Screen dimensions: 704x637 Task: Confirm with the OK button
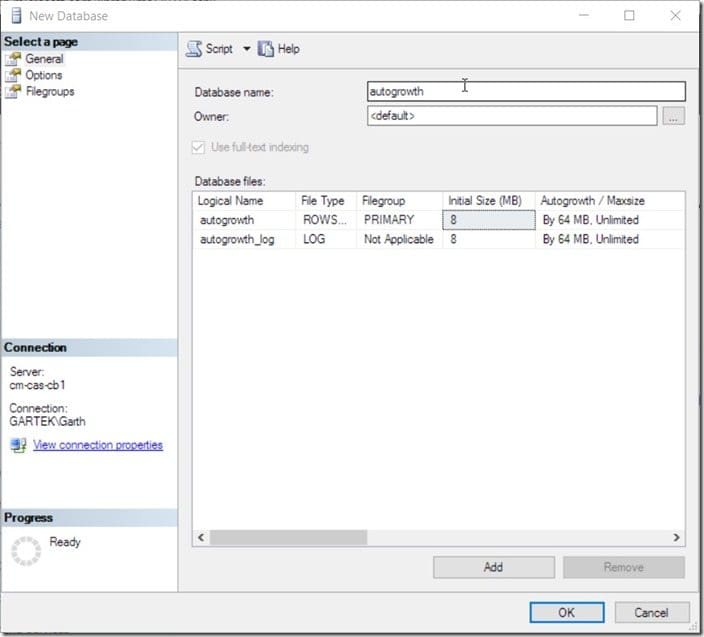pyautogui.click(x=567, y=612)
